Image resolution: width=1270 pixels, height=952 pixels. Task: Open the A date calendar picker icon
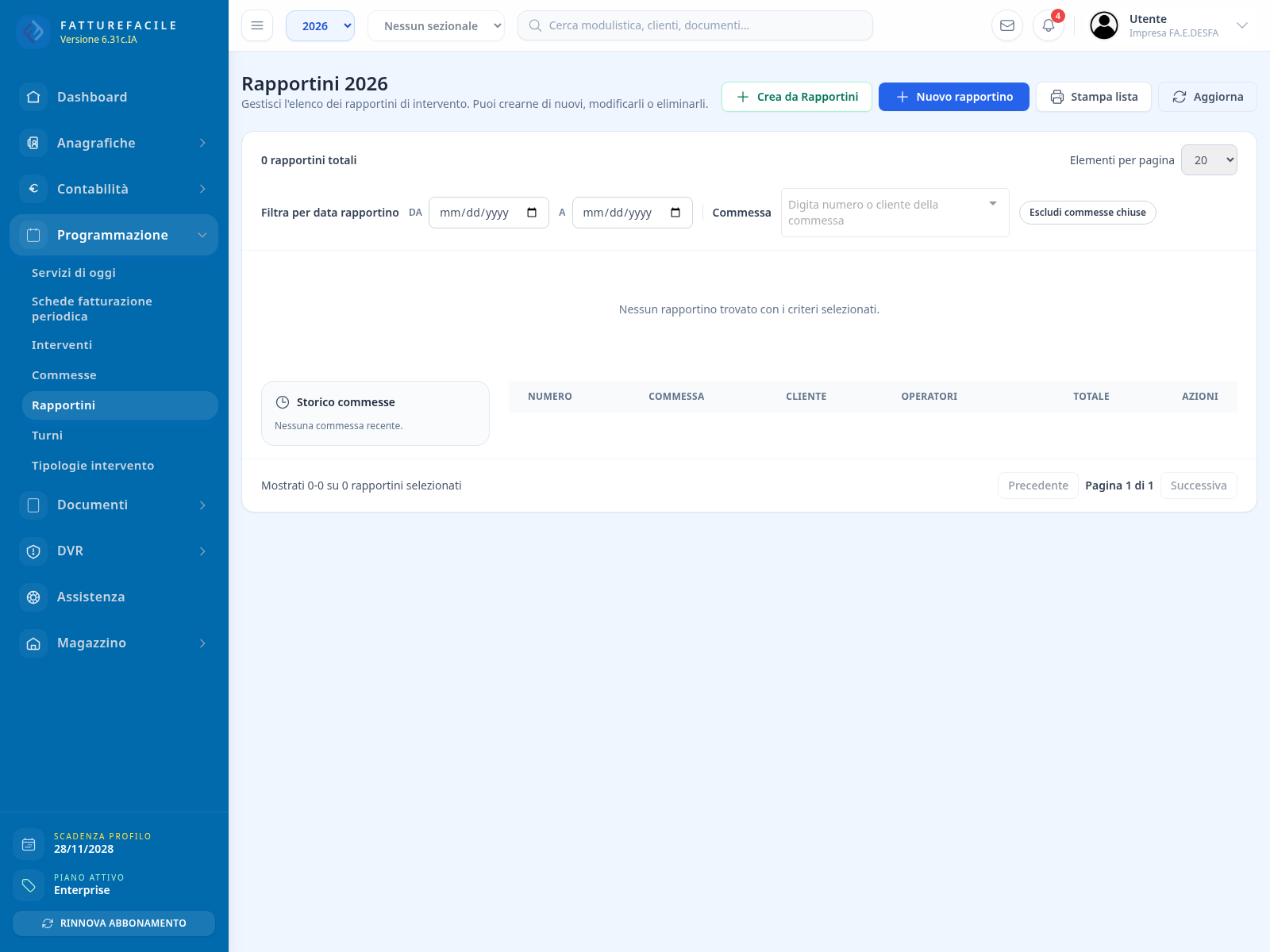point(675,213)
